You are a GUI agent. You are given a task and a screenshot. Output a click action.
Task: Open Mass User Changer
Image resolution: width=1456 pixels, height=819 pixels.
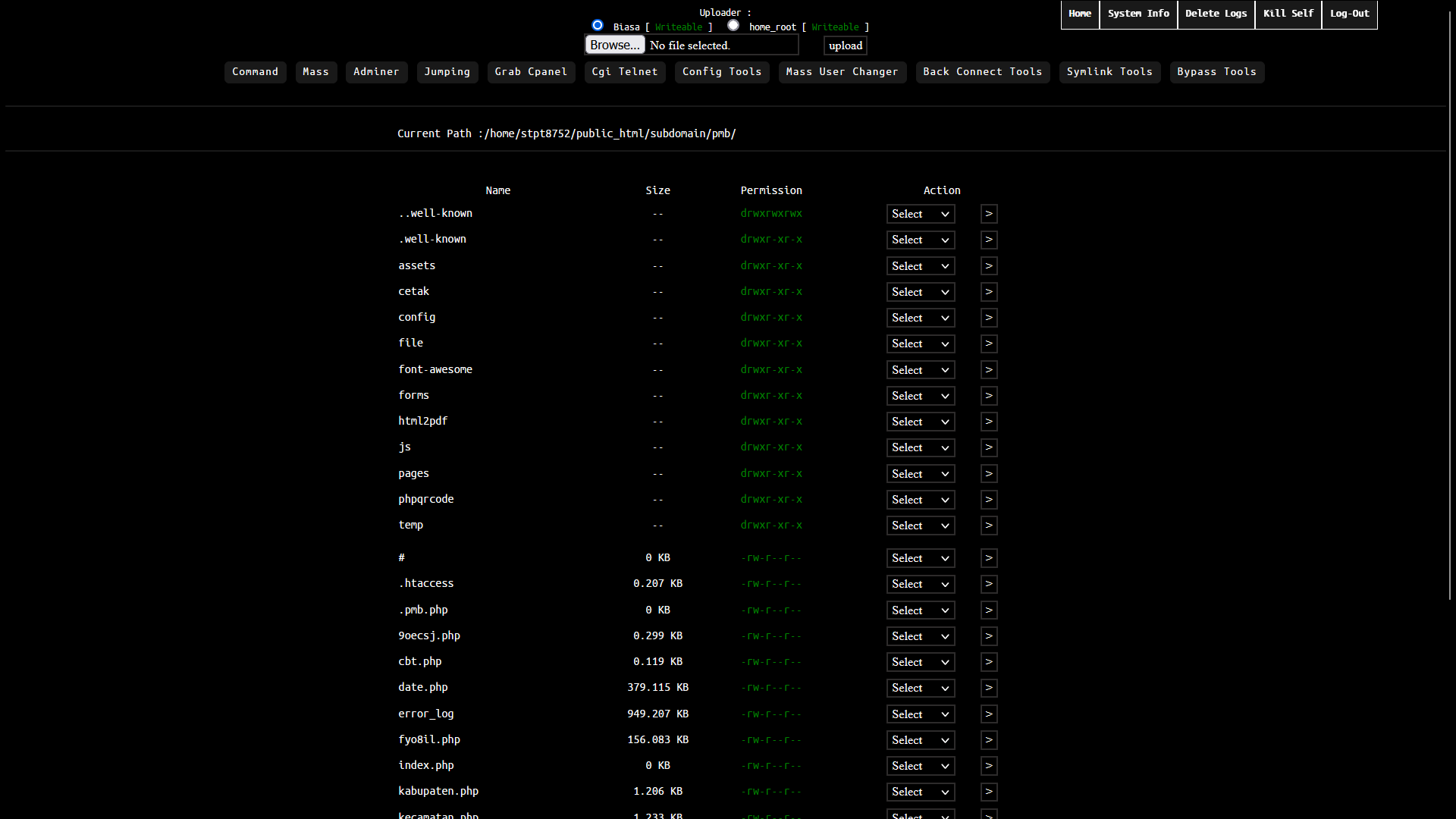(x=842, y=72)
